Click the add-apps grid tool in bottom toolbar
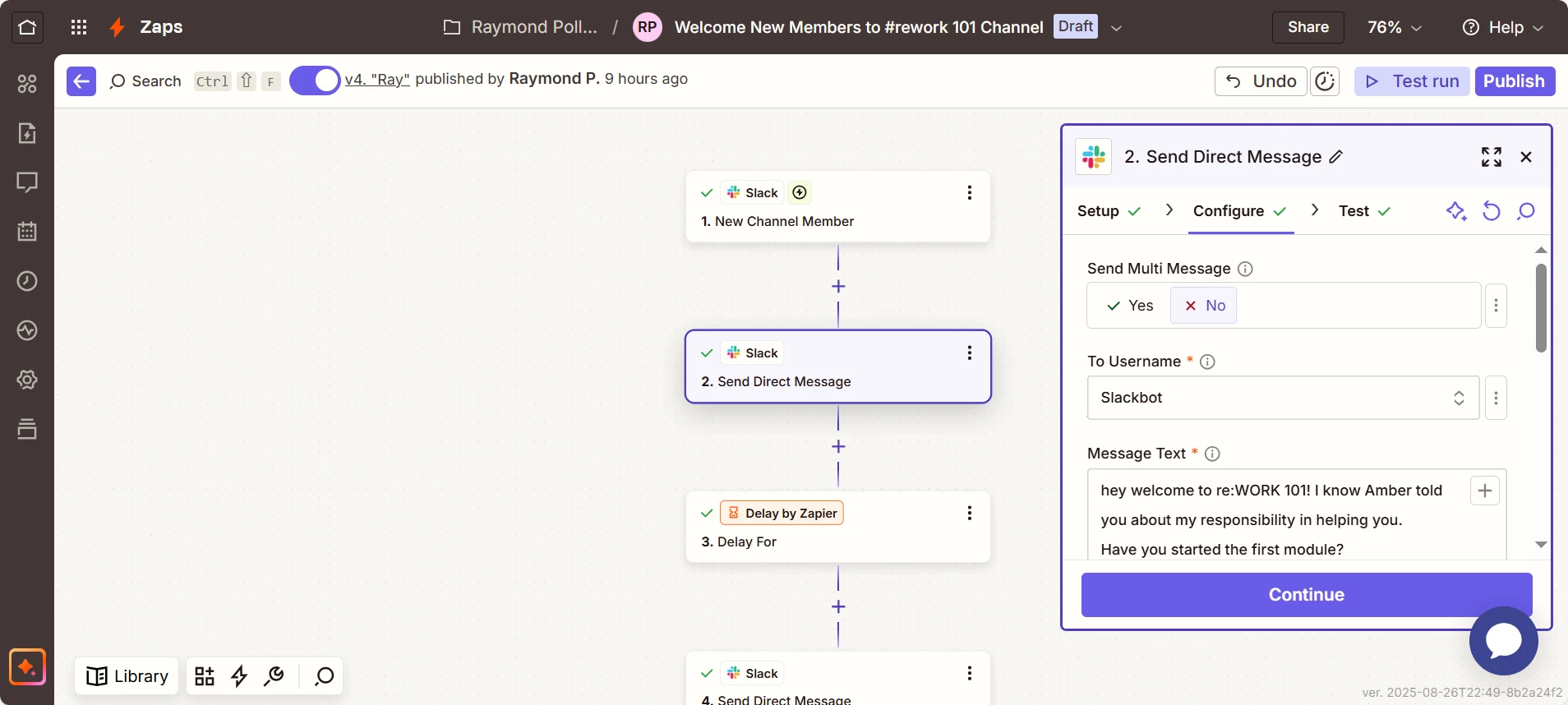Viewport: 1568px width, 705px height. pos(205,675)
